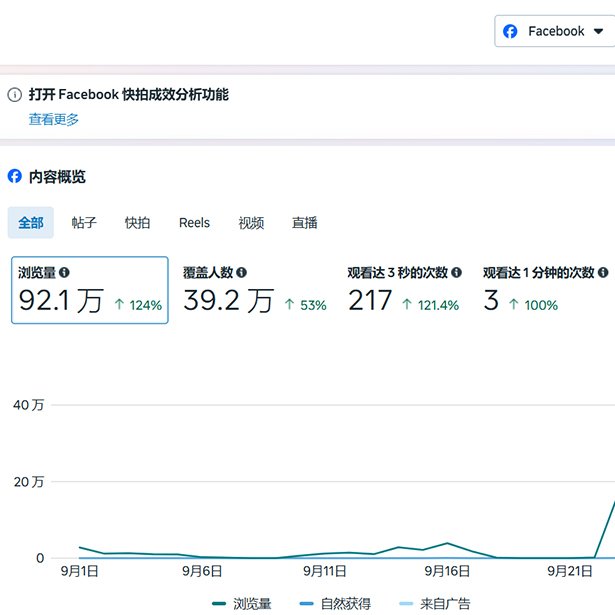Click the info icon next to 浏览量
Screen dimensions: 615x615
tap(65, 272)
